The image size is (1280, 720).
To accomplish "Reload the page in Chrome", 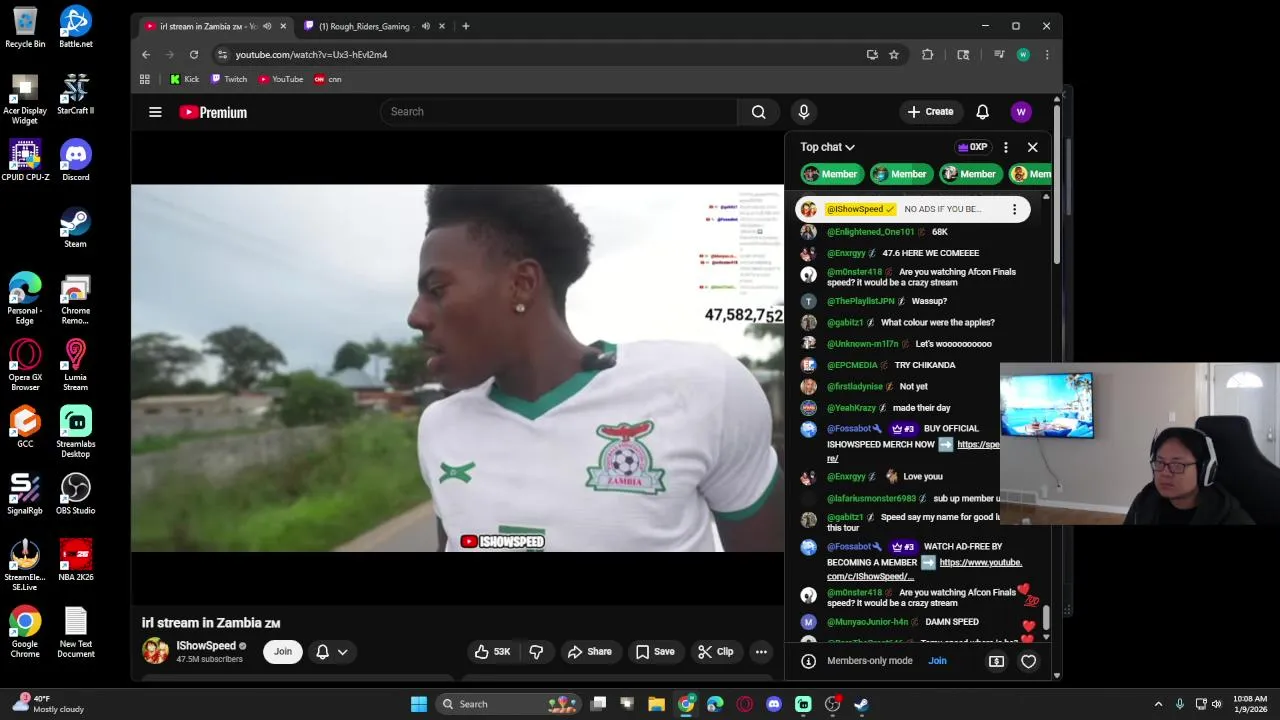I will 194,55.
